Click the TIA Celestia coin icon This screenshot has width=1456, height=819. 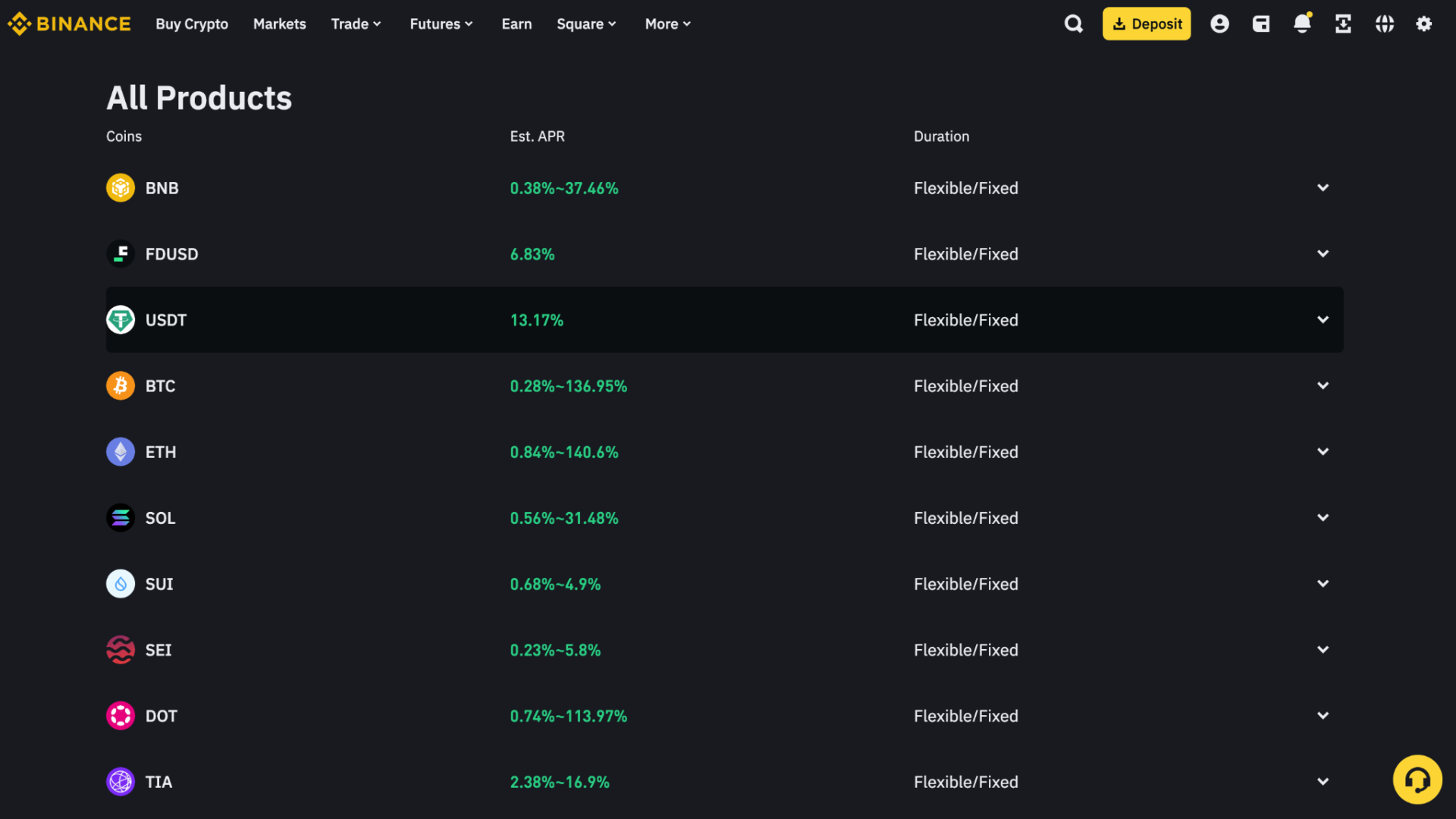tap(121, 782)
